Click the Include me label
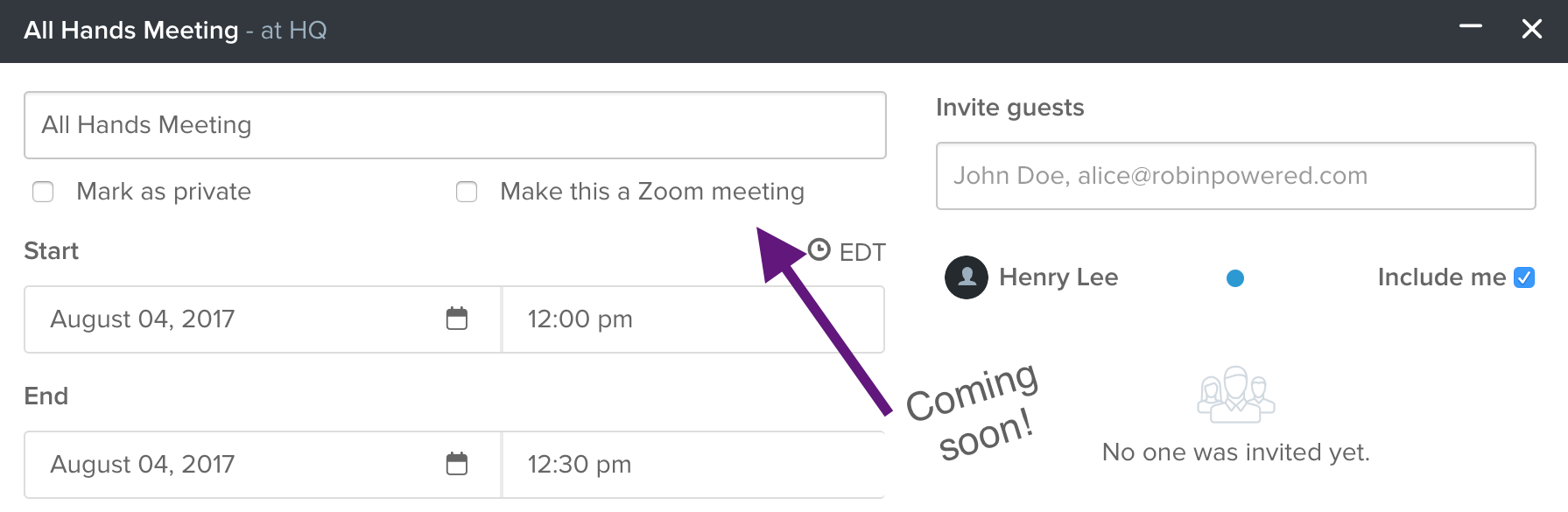 (1441, 277)
